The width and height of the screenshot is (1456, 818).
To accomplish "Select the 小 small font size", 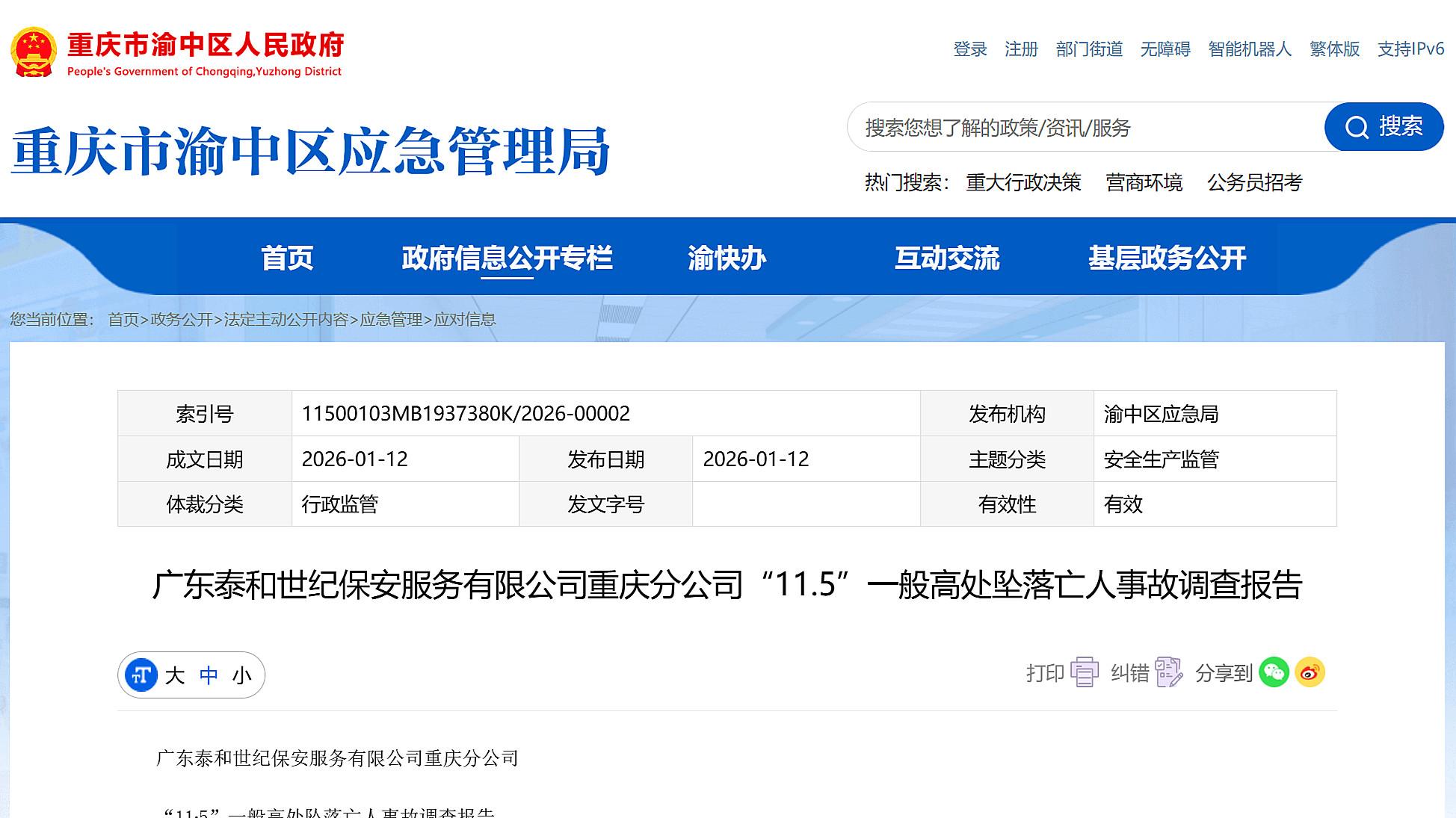I will [x=241, y=675].
